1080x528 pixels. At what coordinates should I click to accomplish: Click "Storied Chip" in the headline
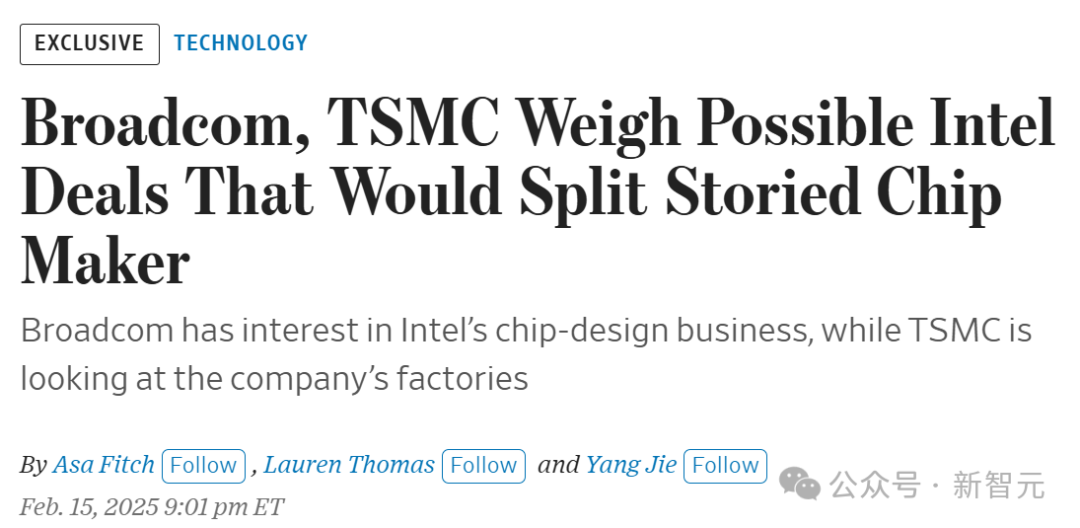coord(833,195)
